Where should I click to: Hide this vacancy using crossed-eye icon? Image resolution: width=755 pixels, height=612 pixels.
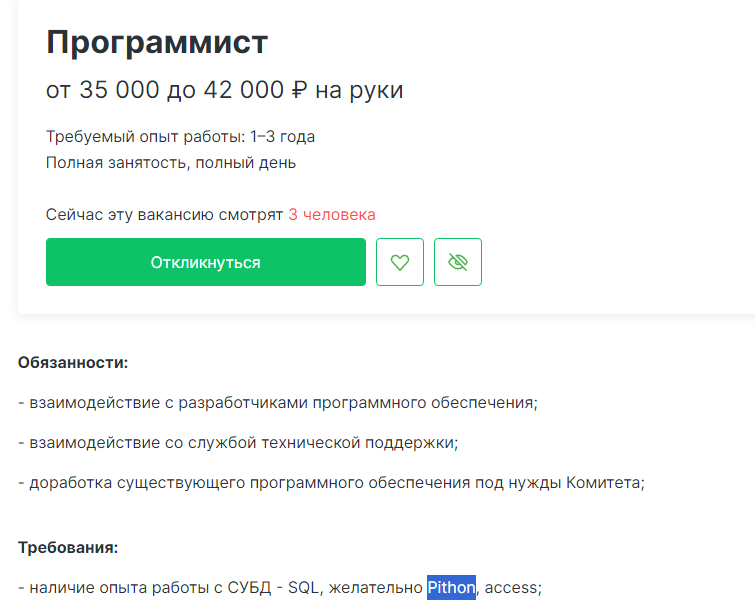coord(458,262)
